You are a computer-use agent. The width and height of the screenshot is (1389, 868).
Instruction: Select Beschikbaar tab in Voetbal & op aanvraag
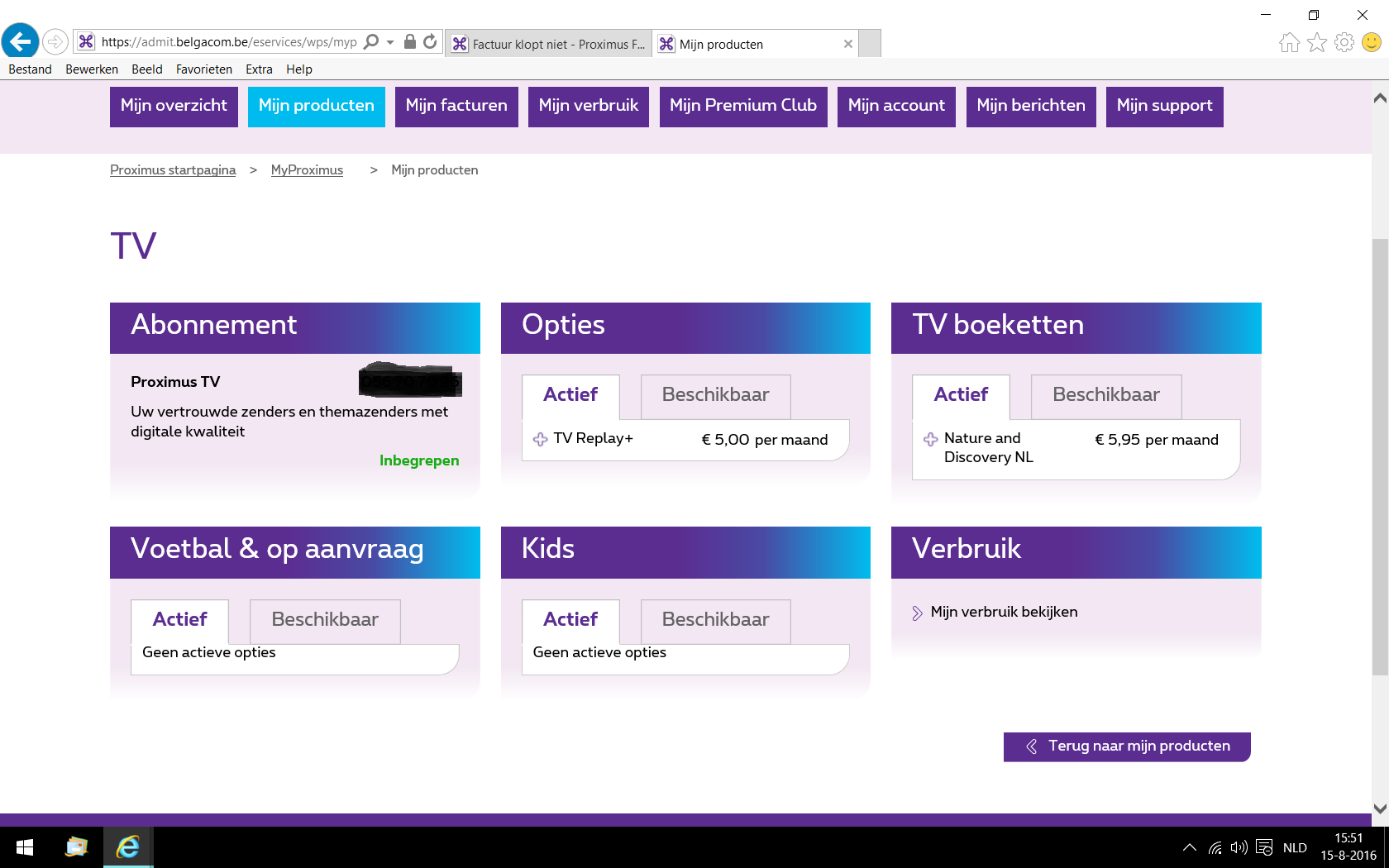coord(325,621)
